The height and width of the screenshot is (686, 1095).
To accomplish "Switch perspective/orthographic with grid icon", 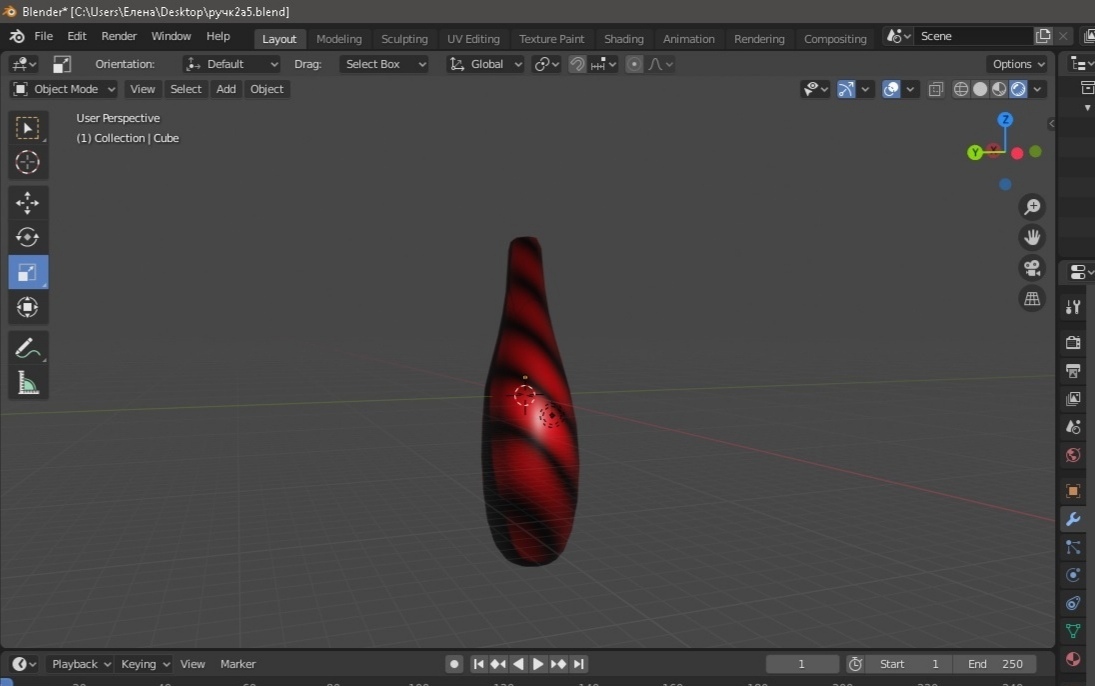I will pos(1032,299).
